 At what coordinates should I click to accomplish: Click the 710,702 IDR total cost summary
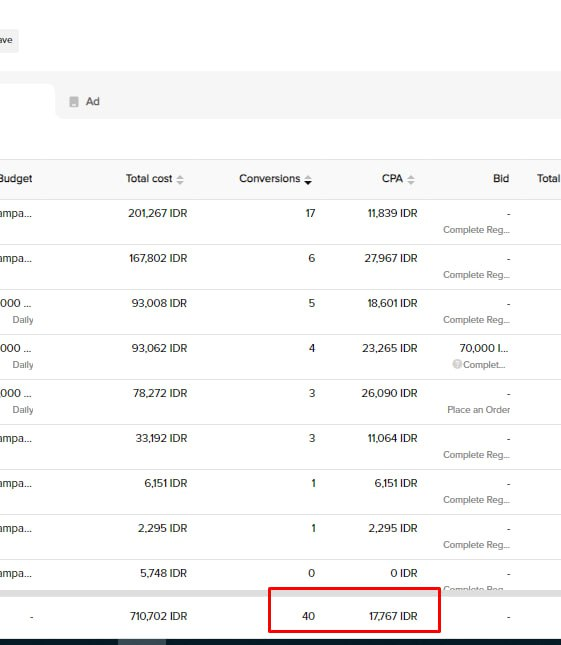pyautogui.click(x=158, y=616)
